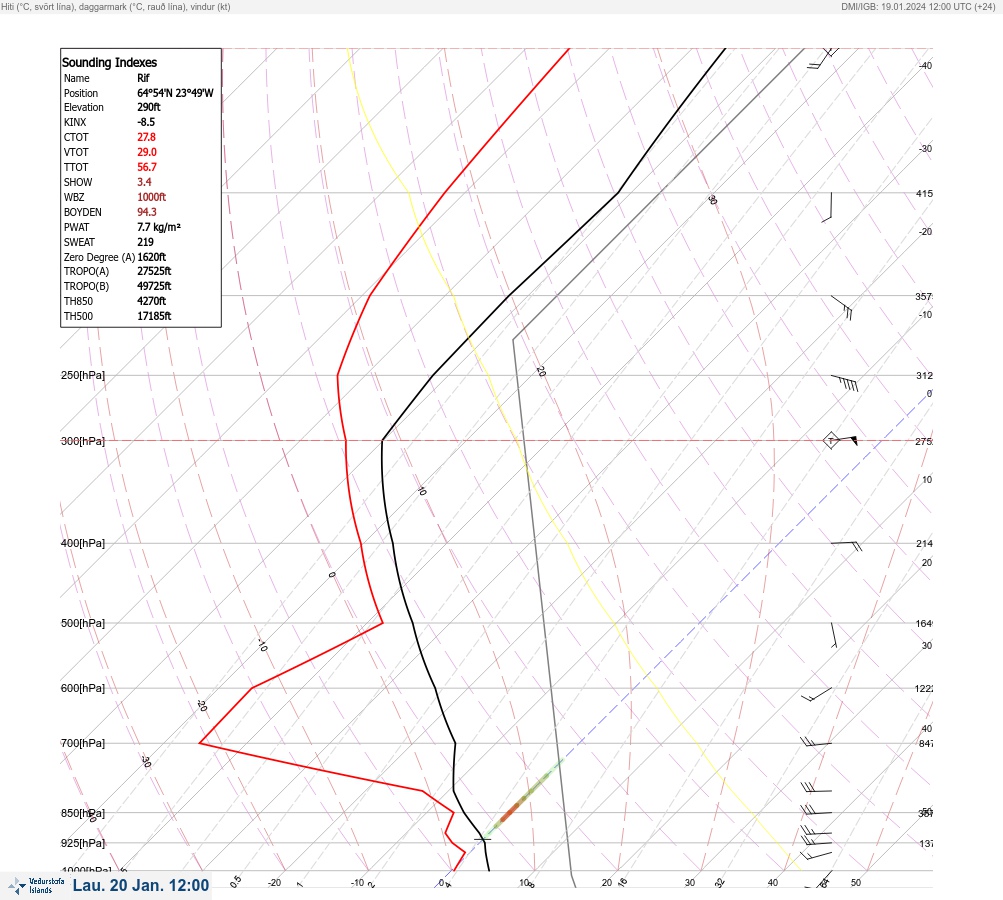Click the 300[hPa] pressure label
This screenshot has height=900, width=1003.
coord(83,441)
